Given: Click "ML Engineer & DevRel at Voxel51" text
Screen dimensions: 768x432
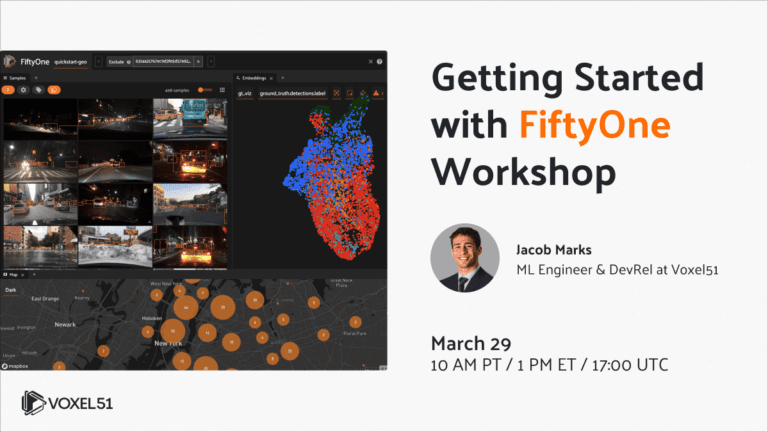Looking at the screenshot, I should coord(617,270).
